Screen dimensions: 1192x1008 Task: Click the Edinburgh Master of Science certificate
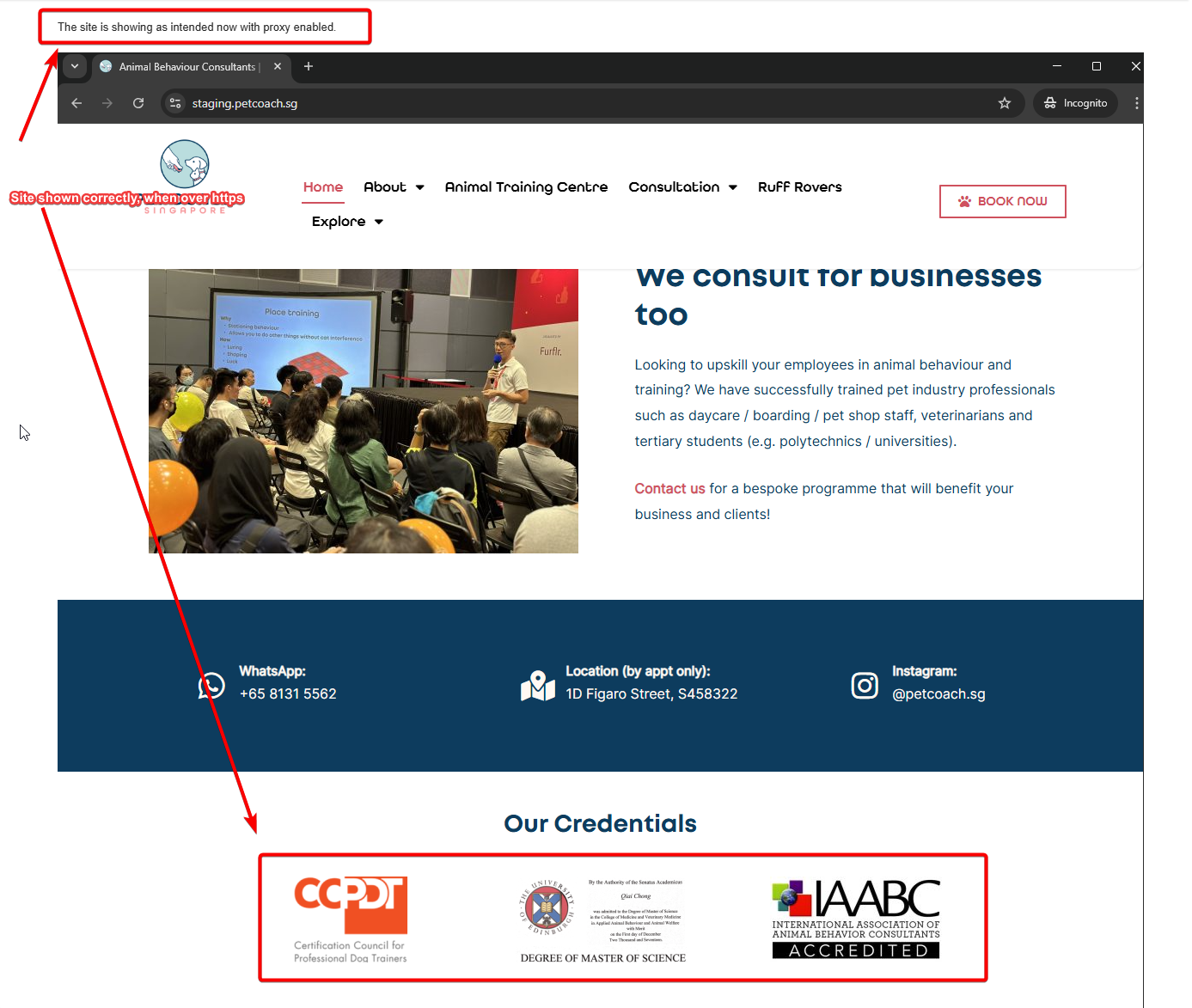pos(603,919)
